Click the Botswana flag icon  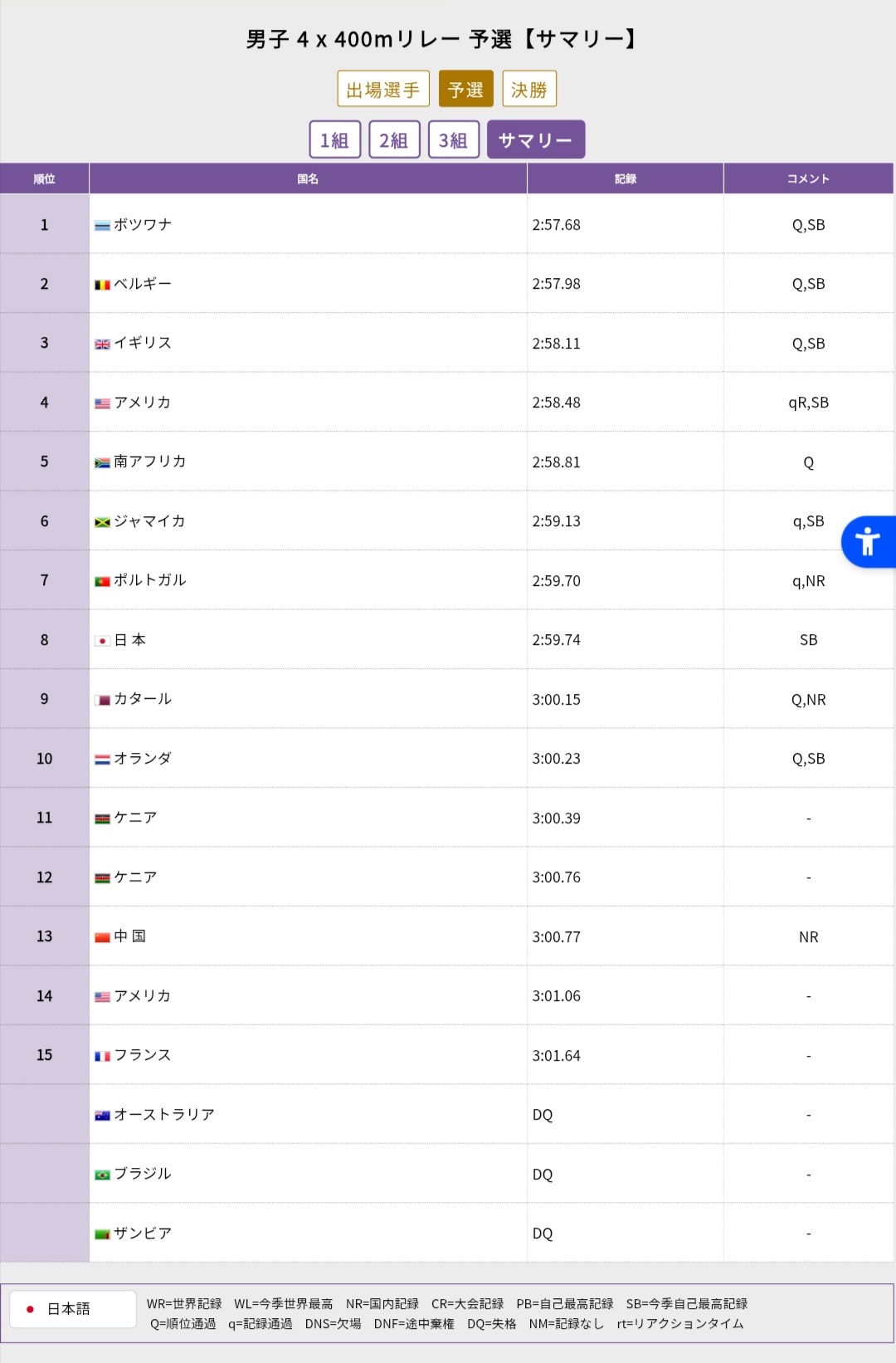(x=102, y=226)
